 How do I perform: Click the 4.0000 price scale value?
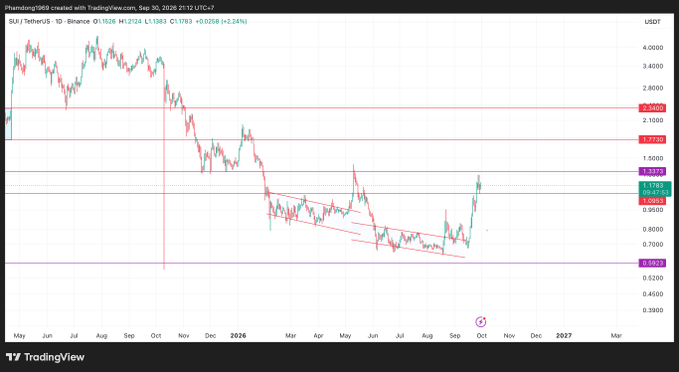[x=653, y=48]
